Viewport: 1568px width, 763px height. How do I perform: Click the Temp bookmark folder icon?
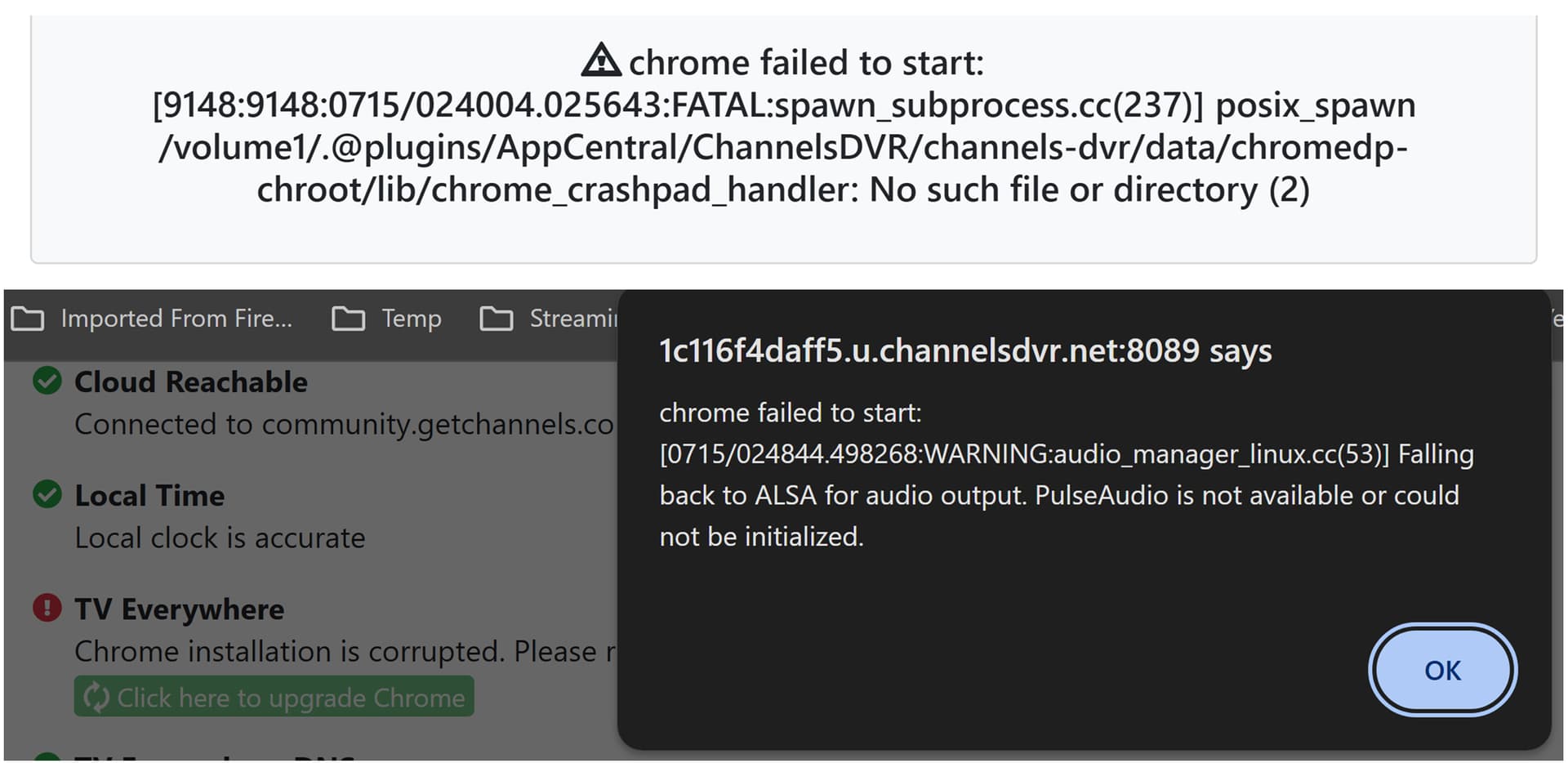pyautogui.click(x=348, y=319)
